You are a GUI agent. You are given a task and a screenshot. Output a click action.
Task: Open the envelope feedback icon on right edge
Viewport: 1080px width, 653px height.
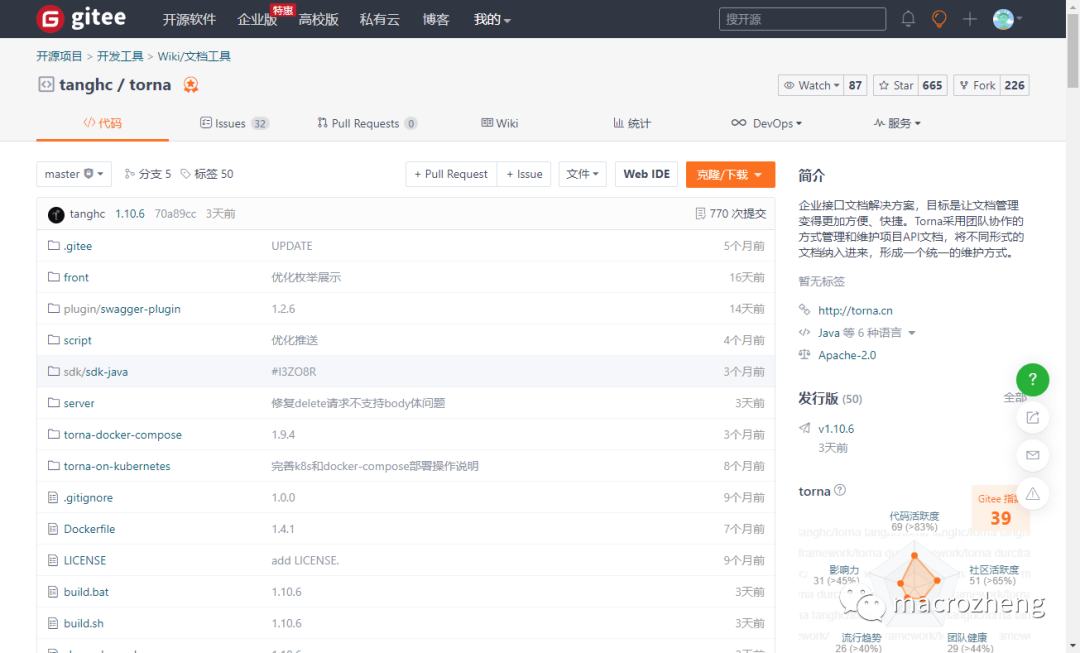click(x=1032, y=455)
